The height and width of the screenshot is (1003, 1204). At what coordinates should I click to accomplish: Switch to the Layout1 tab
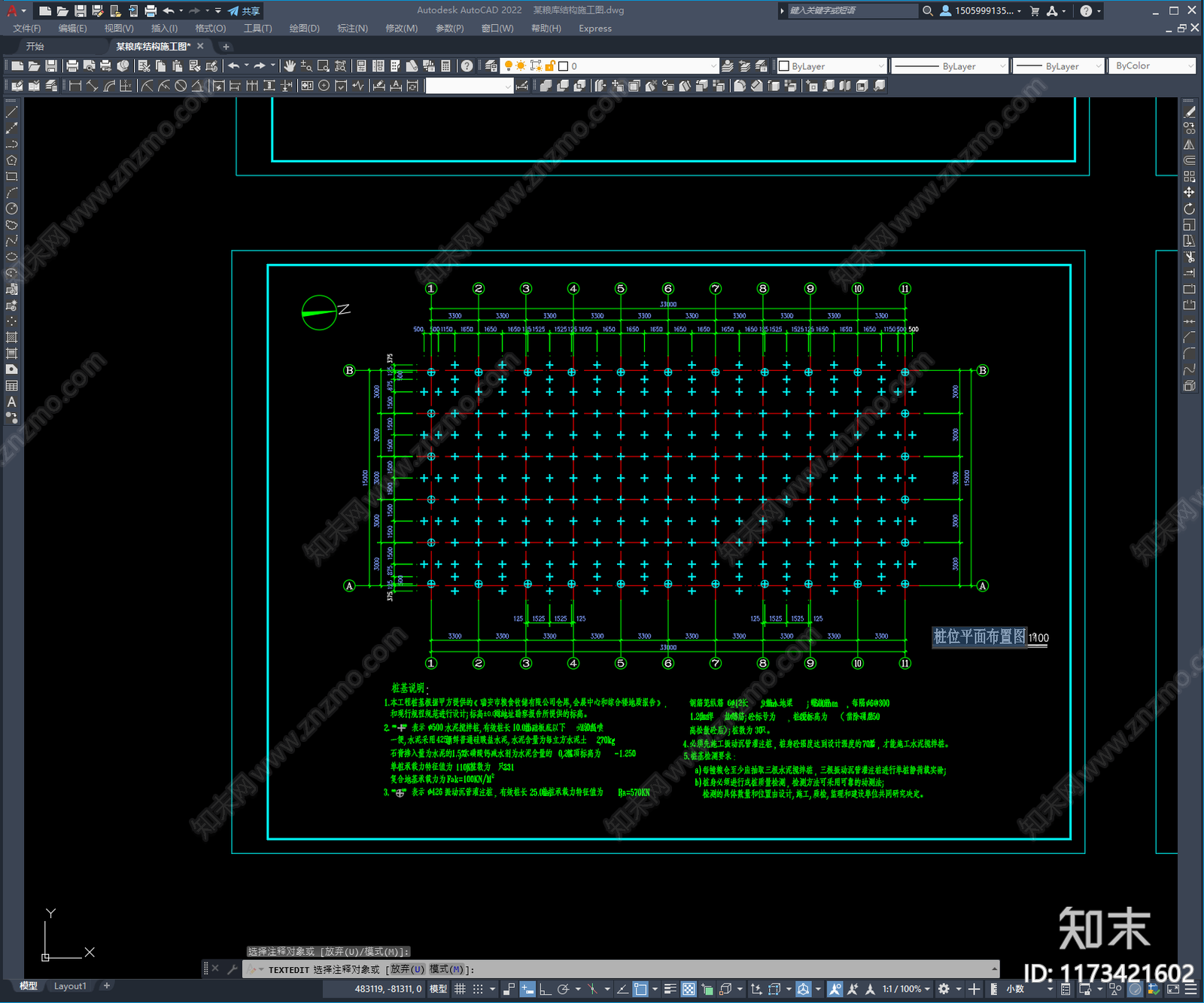(x=70, y=986)
